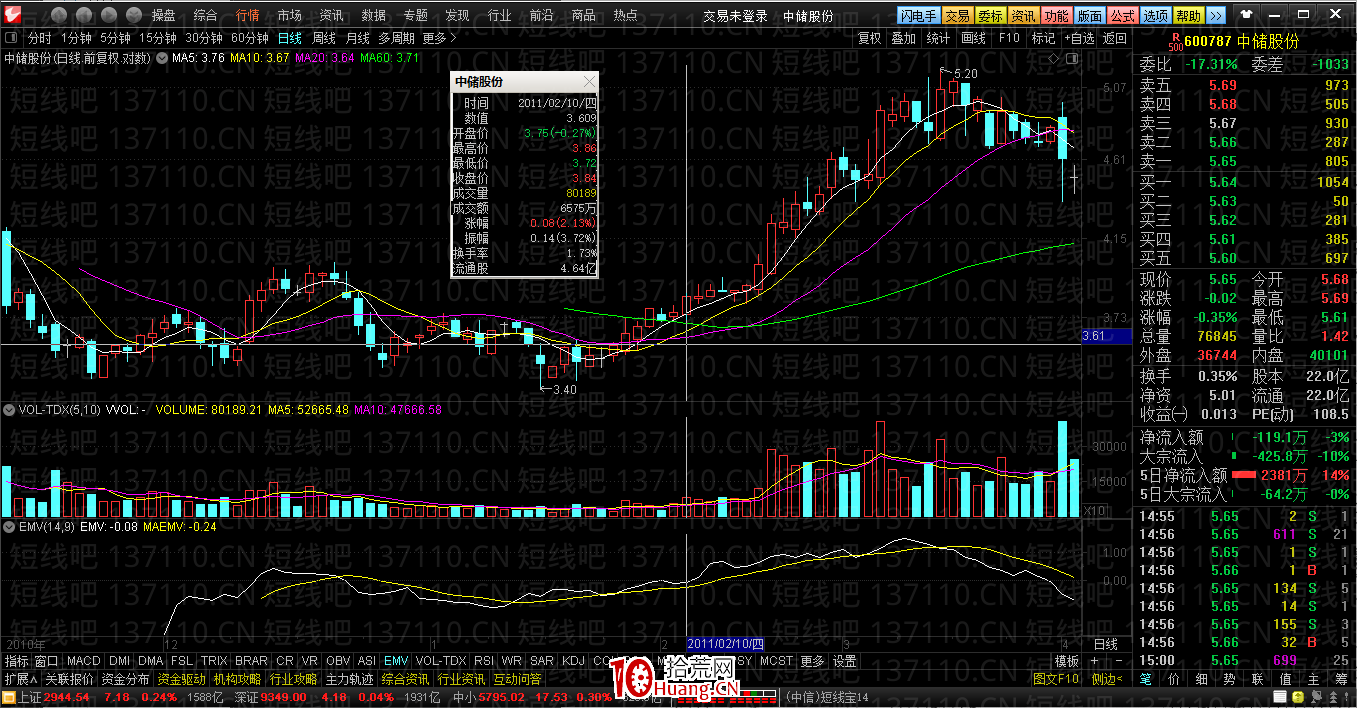Open the 公式 formula button
Image resolution: width=1357 pixels, height=708 pixels.
coord(1122,16)
